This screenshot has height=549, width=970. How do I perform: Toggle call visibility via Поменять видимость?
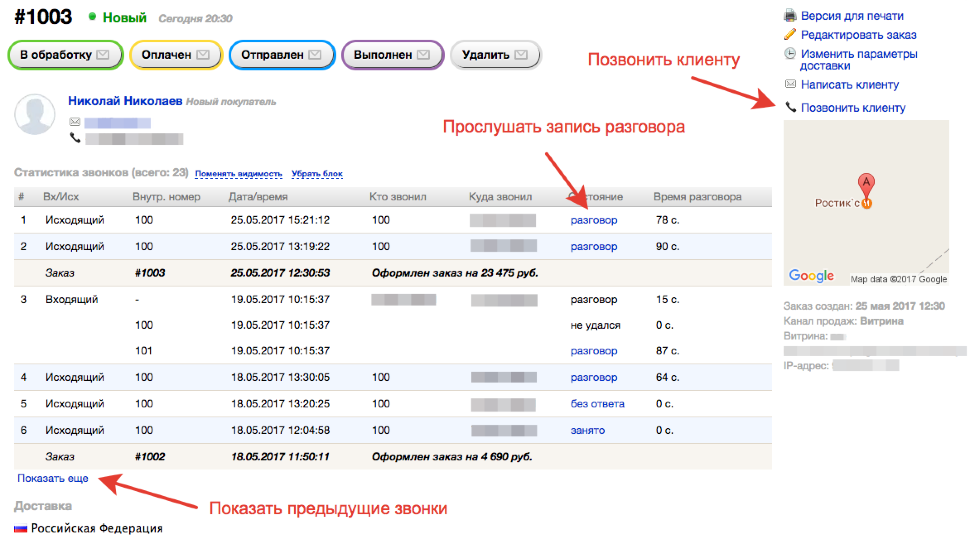pos(238,174)
